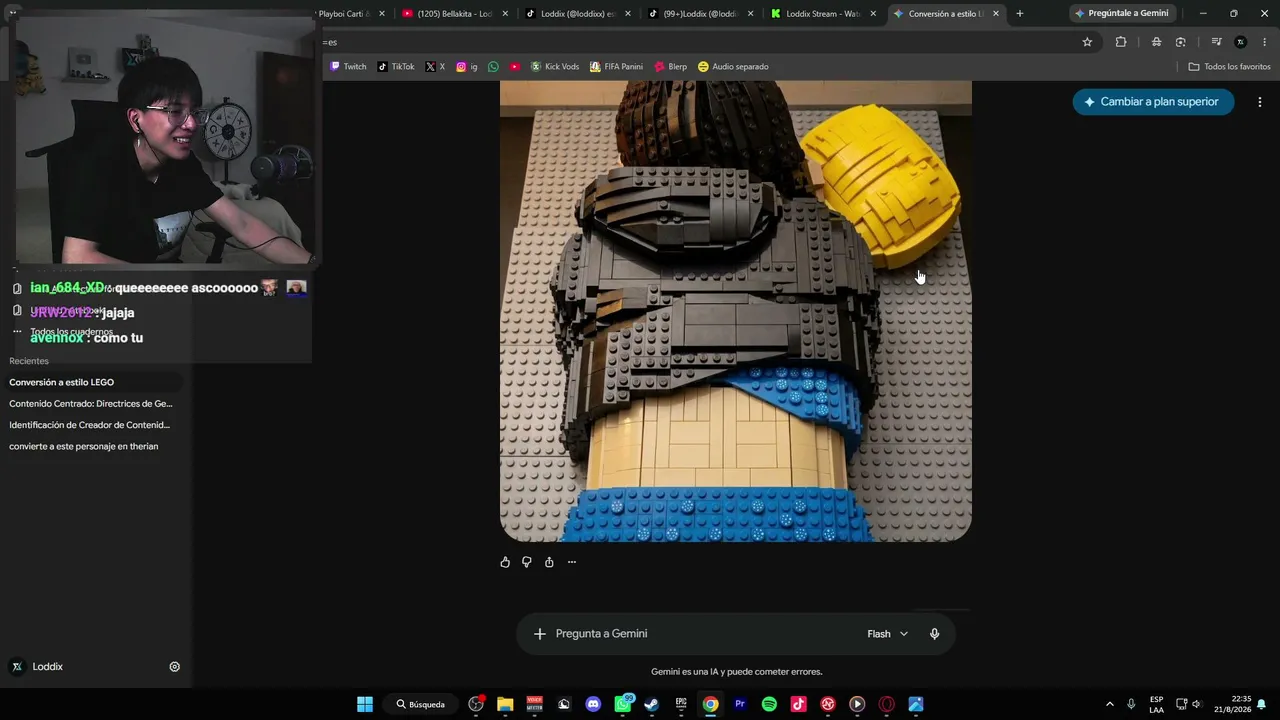Image resolution: width=1280 pixels, height=720 pixels.
Task: Open the Blerp bookmark
Action: click(x=670, y=67)
